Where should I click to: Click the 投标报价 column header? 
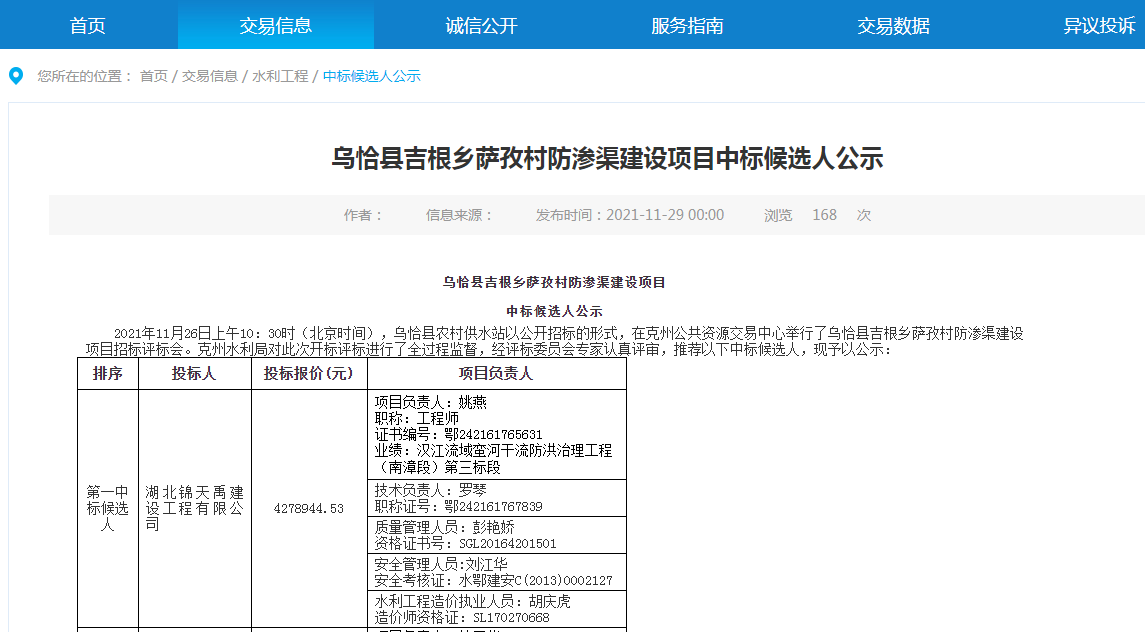(309, 374)
